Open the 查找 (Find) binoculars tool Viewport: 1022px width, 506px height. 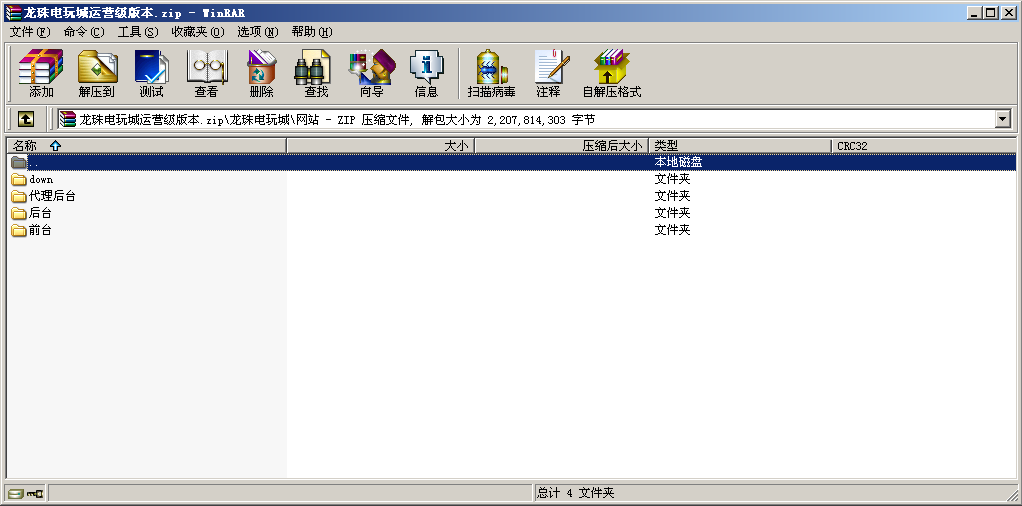tap(316, 74)
